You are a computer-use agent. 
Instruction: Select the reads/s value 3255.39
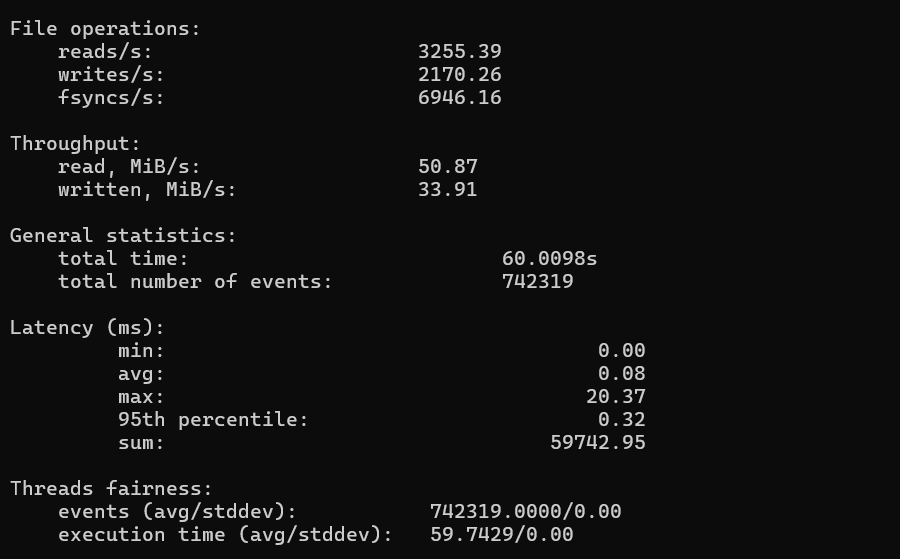point(460,52)
